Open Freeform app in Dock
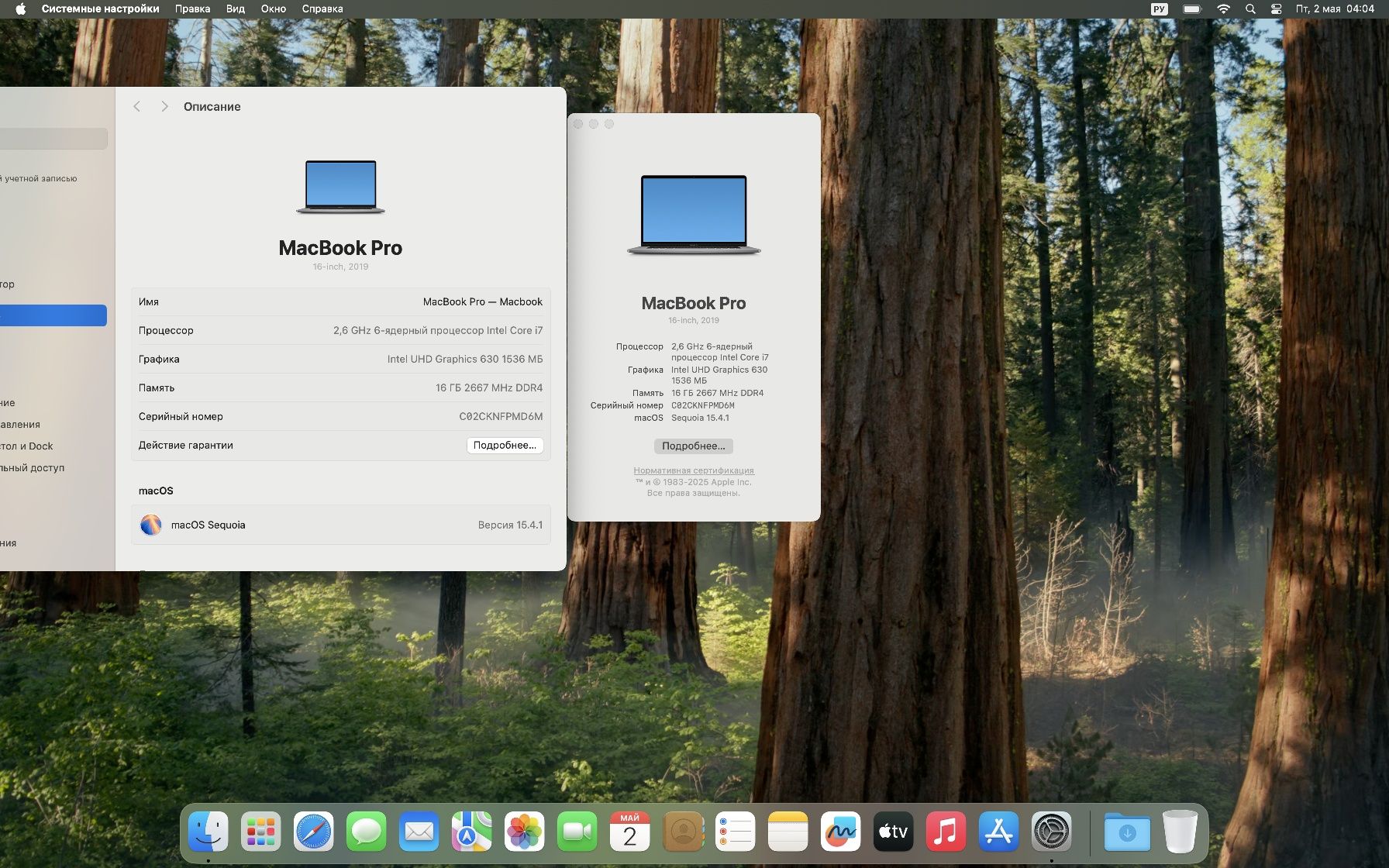 tap(841, 832)
